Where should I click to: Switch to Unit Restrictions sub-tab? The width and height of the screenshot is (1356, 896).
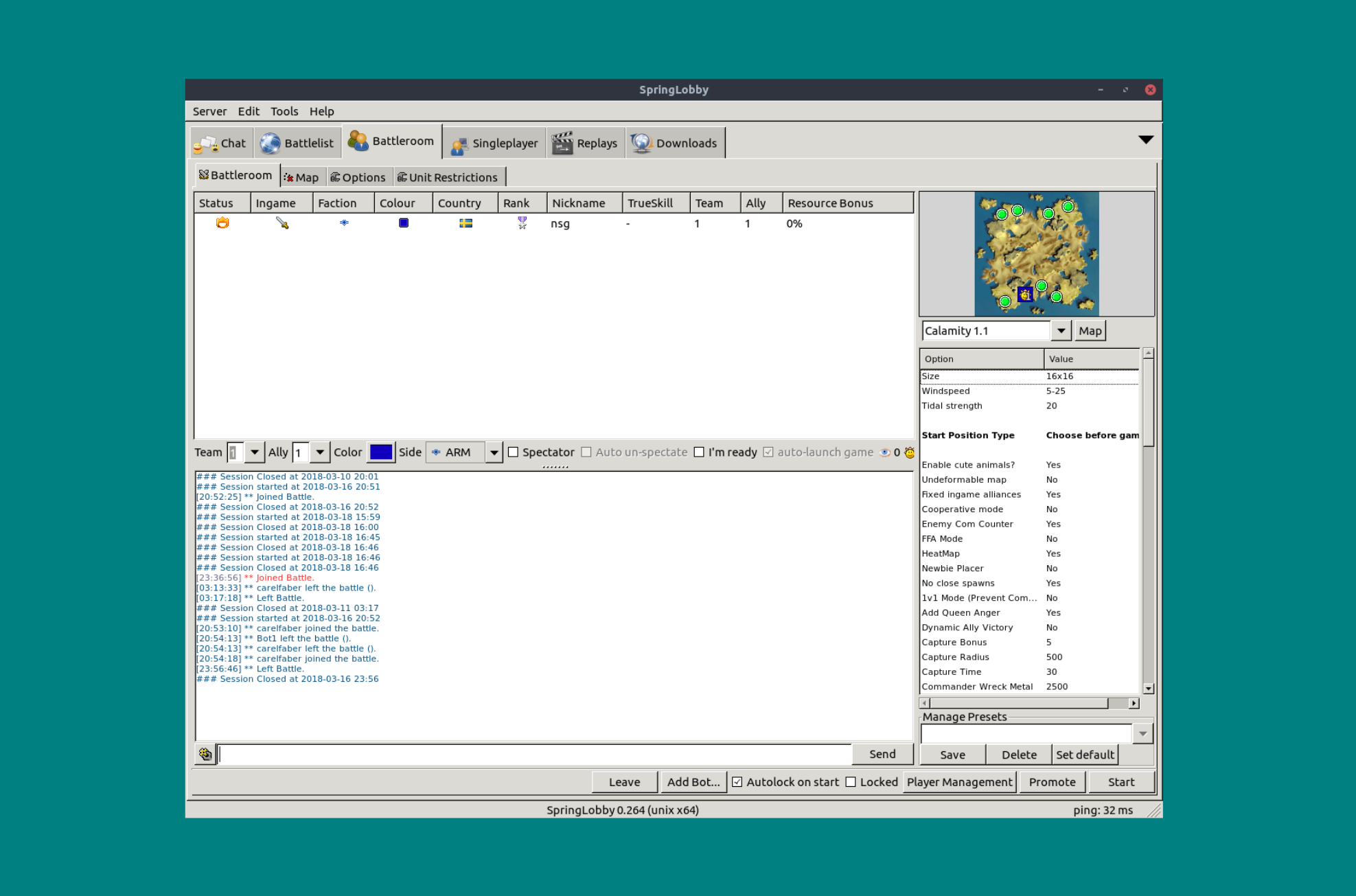click(x=448, y=177)
